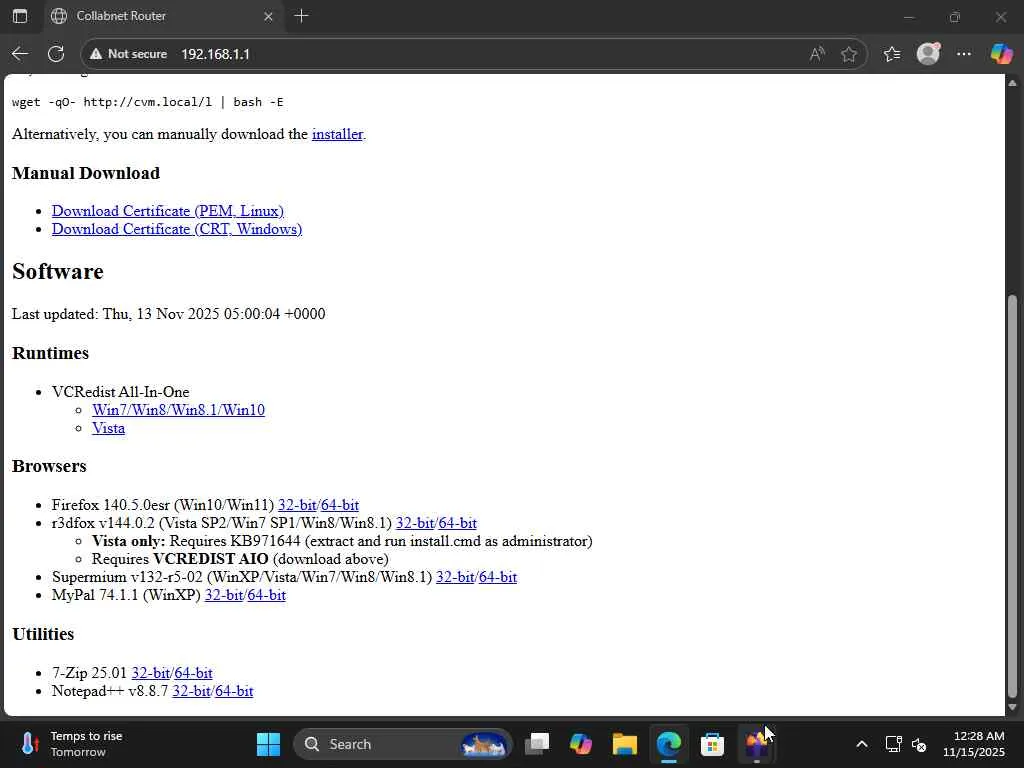Download r3dfox v144.0.2 64-bit
Image resolution: width=1024 pixels, height=768 pixels.
pyautogui.click(x=457, y=524)
